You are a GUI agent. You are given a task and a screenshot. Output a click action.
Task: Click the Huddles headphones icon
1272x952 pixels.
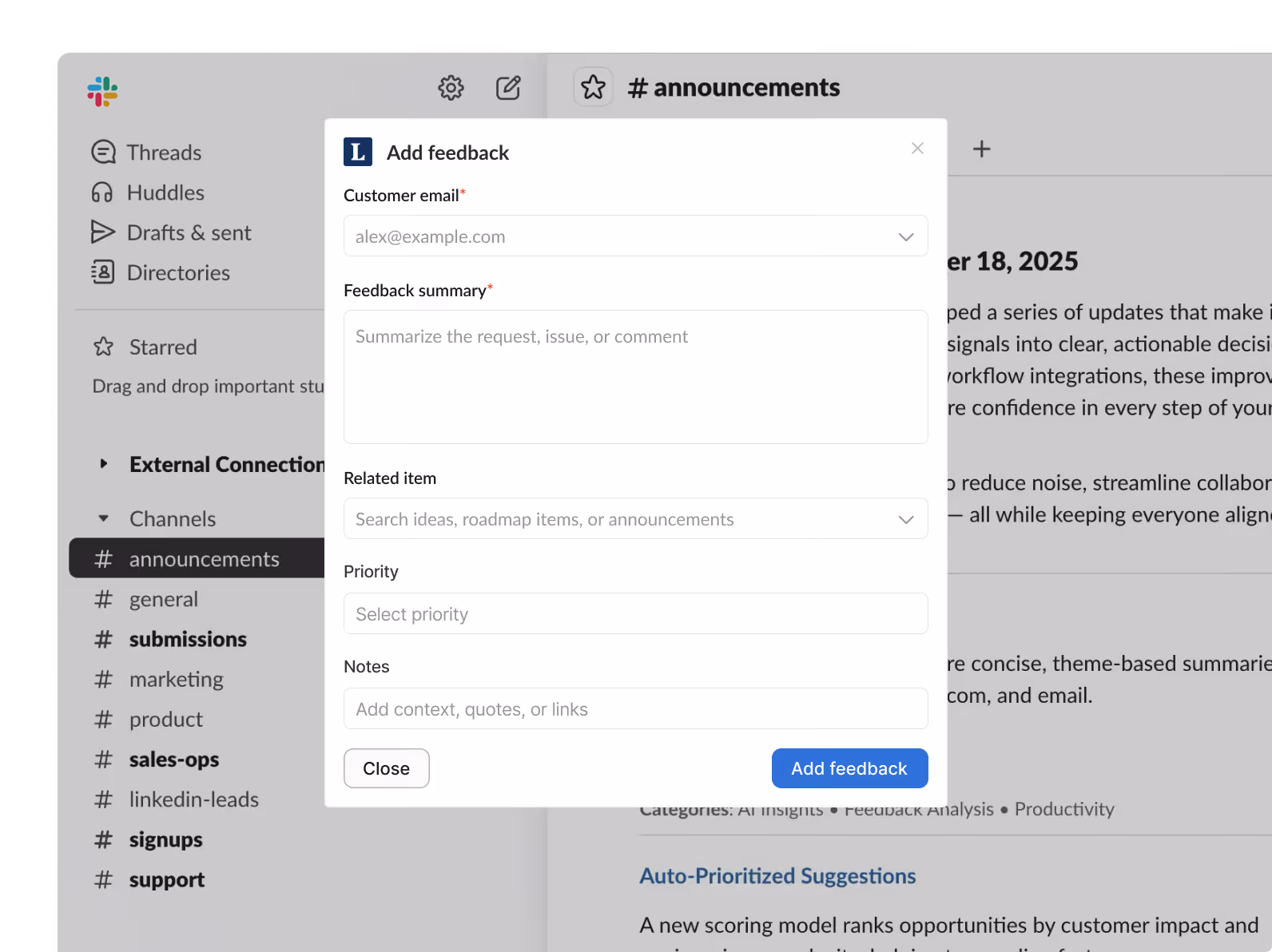click(102, 192)
